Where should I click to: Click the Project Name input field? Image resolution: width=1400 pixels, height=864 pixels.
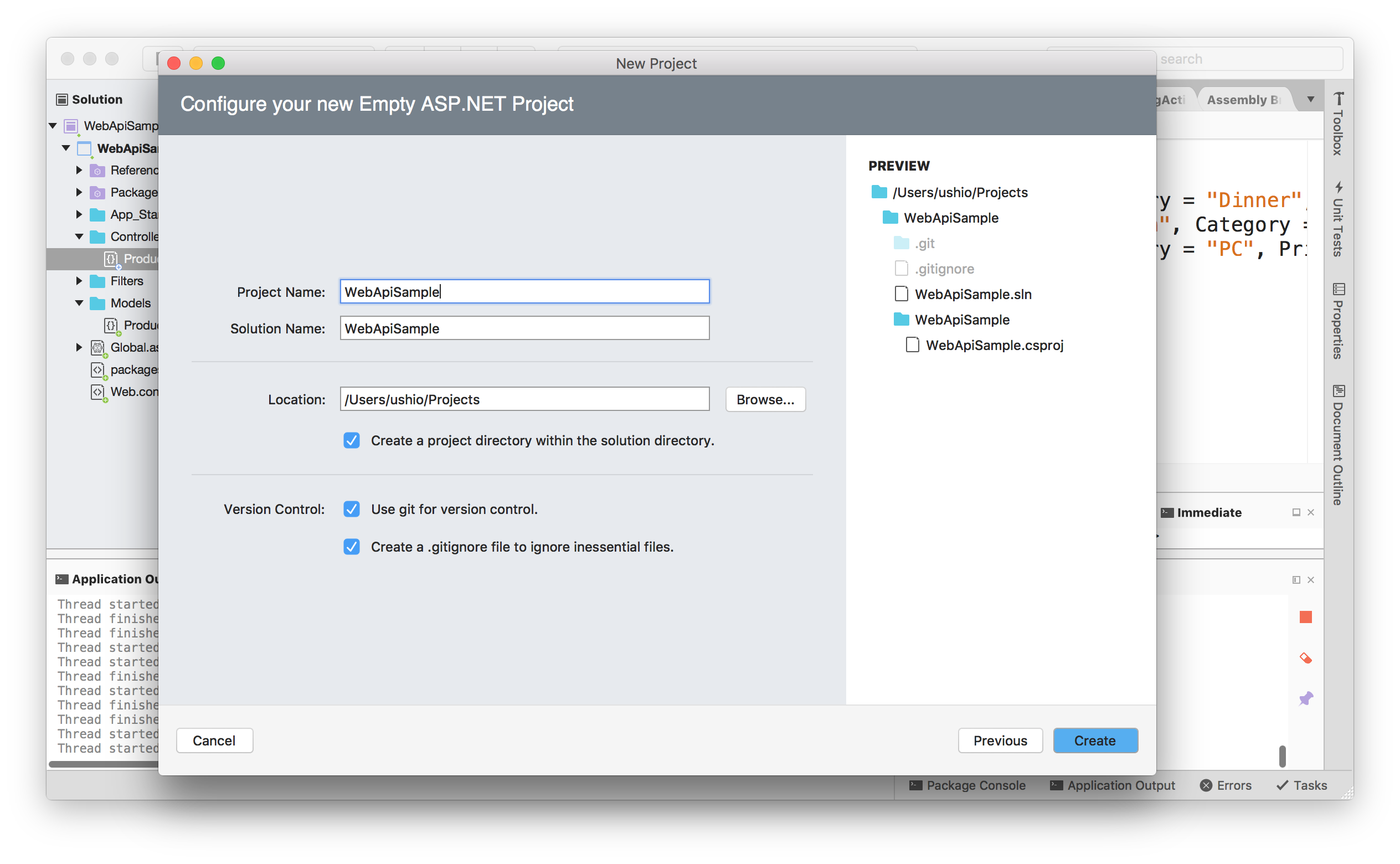coord(523,291)
